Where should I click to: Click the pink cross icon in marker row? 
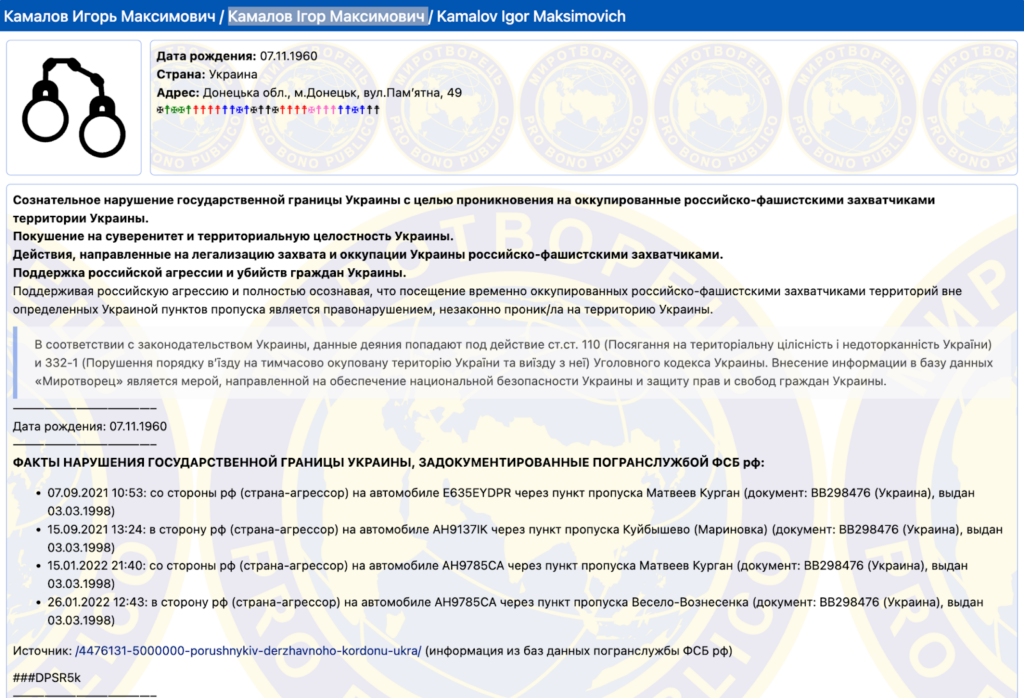(x=311, y=109)
